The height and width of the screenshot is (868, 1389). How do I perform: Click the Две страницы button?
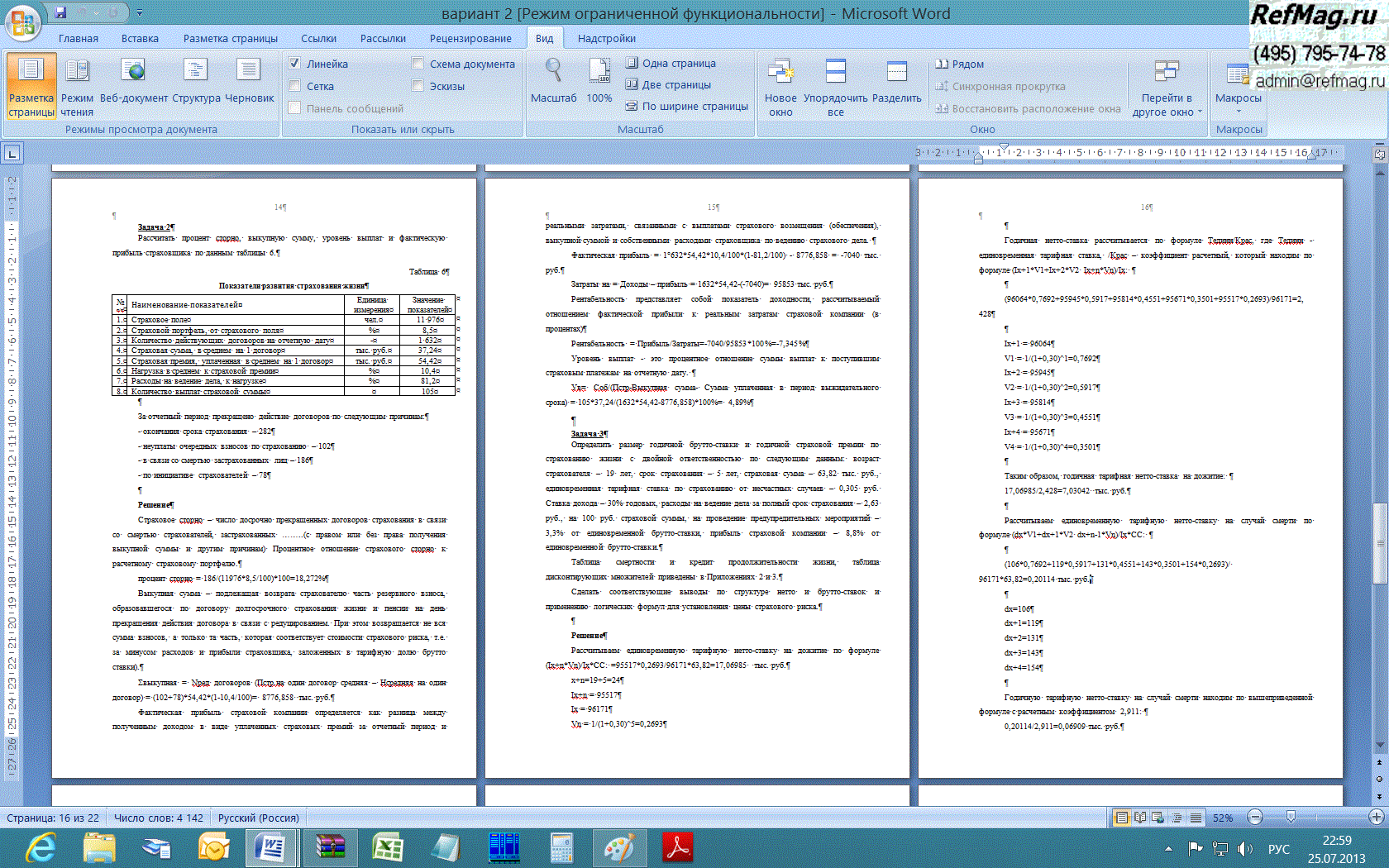point(668,84)
